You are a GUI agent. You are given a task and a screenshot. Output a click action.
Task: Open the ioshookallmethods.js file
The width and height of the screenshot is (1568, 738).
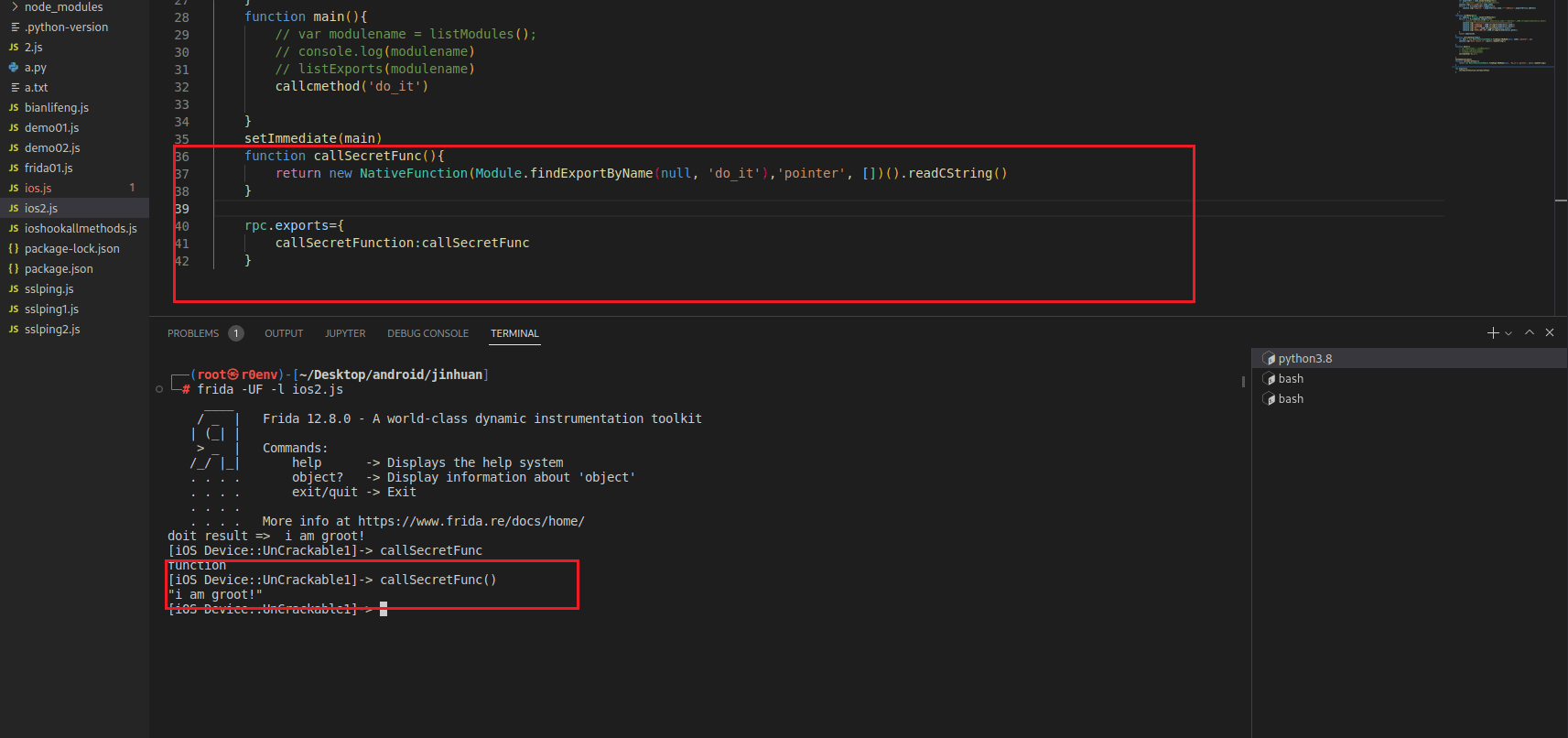pos(81,229)
